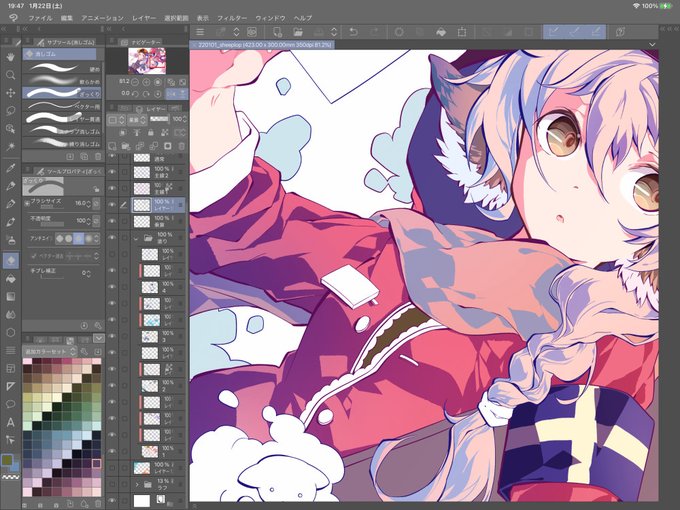Viewport: 680px width, 510px height.
Task: Select the Fill bucket tool in left toolbar
Action: tap(10, 278)
